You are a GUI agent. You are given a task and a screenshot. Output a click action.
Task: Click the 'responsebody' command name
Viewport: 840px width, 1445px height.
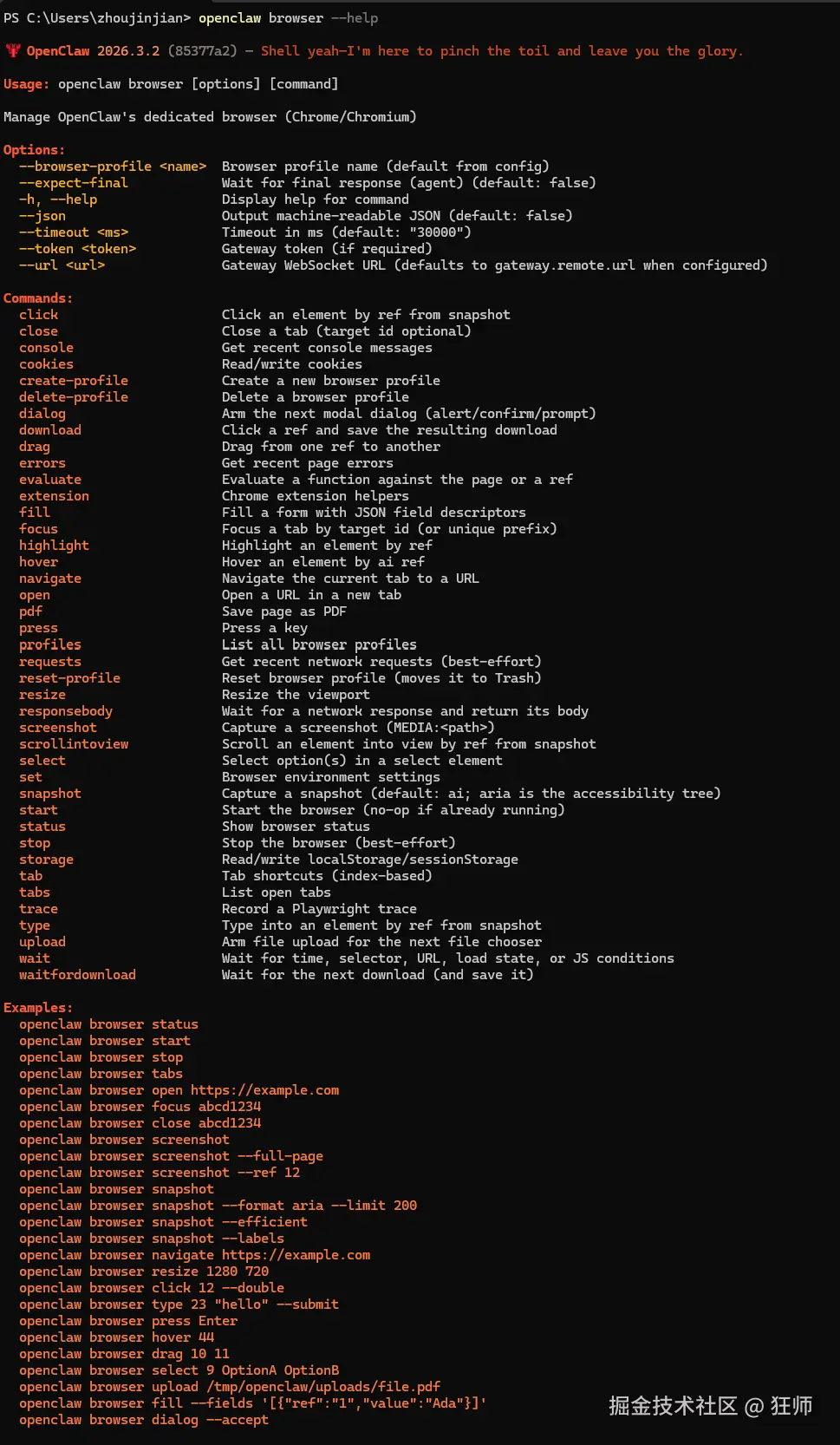(66, 711)
